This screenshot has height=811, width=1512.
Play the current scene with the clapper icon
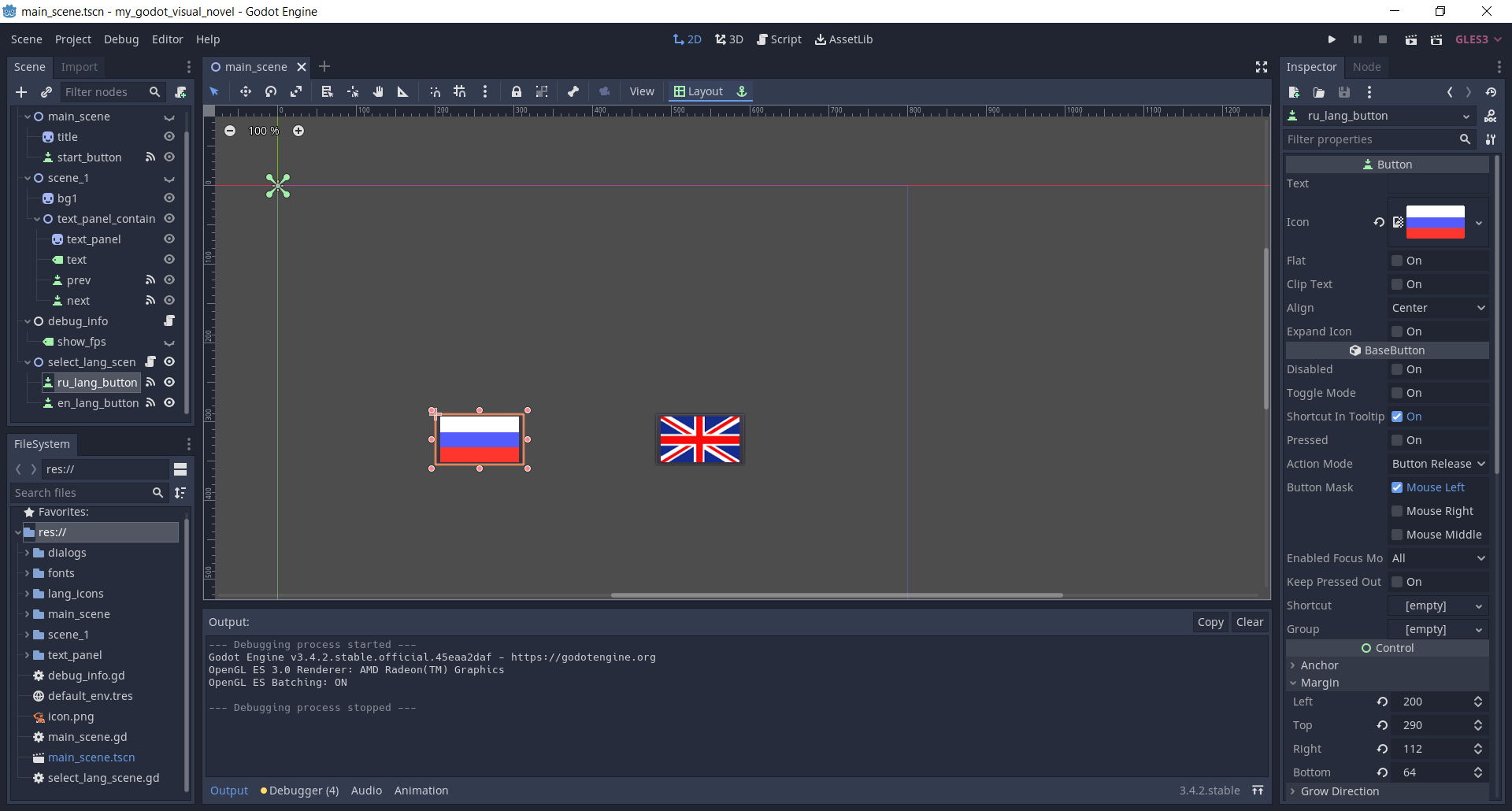coord(1411,39)
